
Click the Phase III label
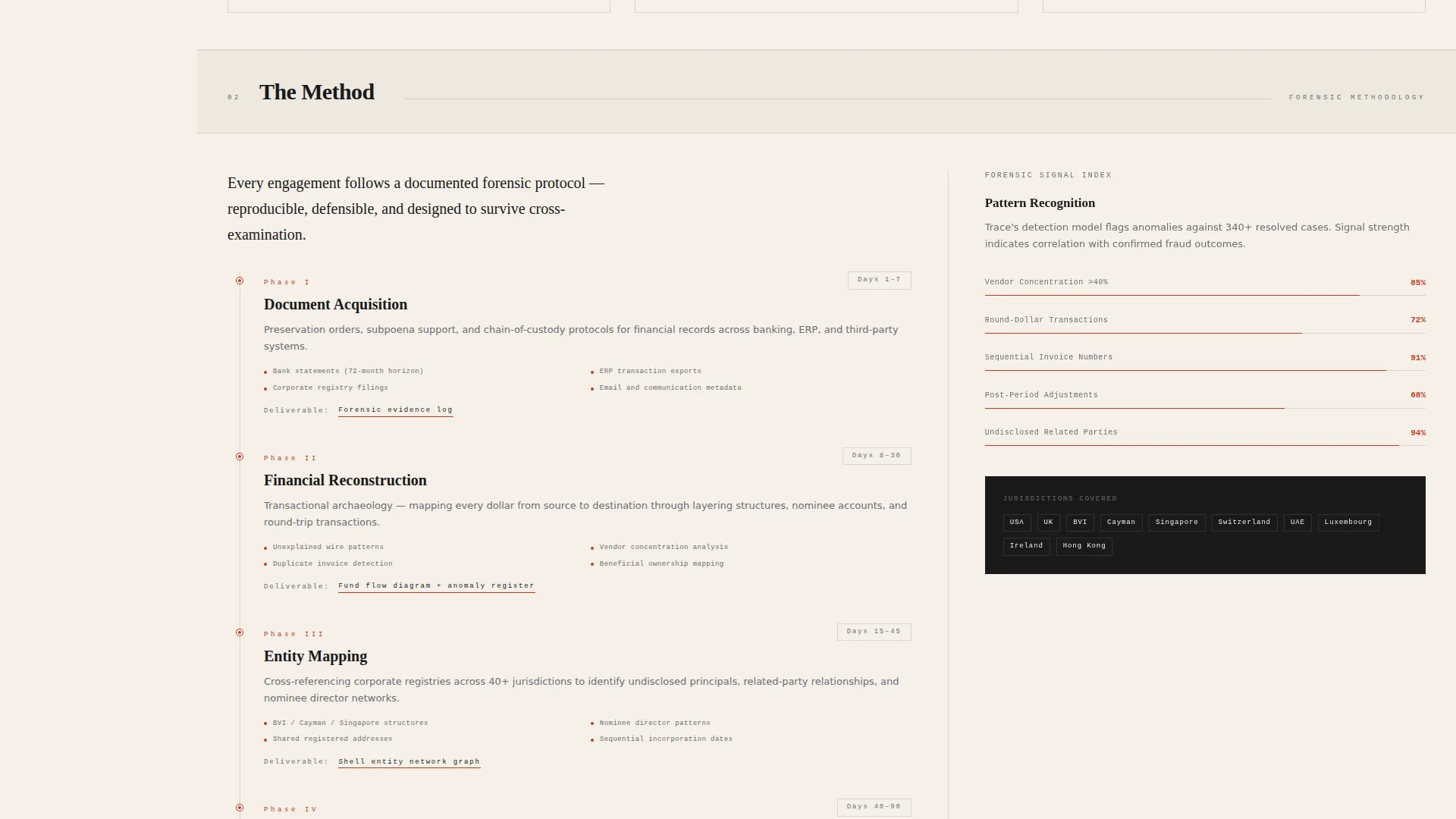tap(293, 634)
